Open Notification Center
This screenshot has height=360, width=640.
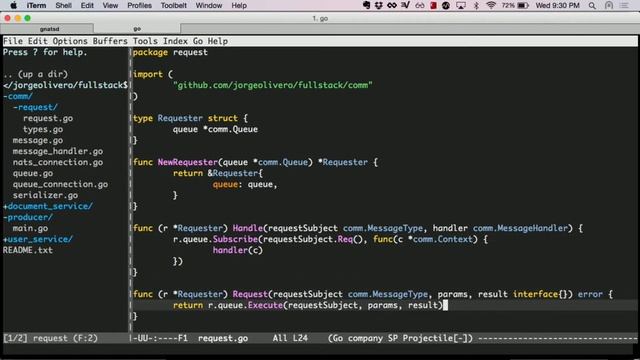624,5
